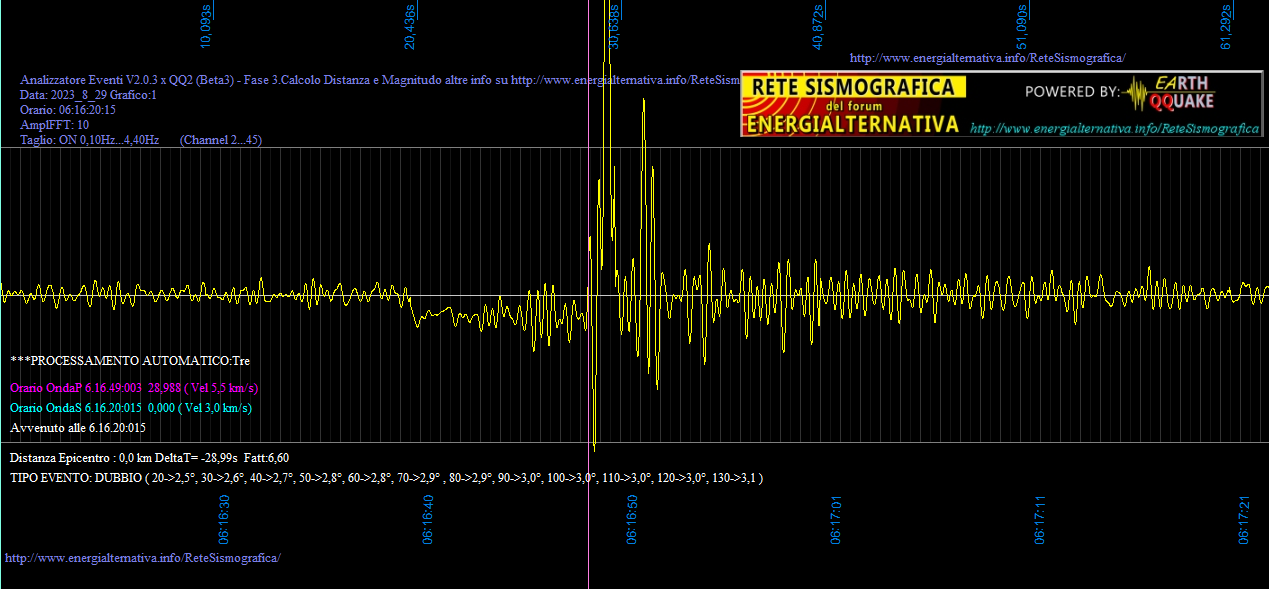
Task: Click the 06:17:21 bottom time label
Action: pos(1245,519)
